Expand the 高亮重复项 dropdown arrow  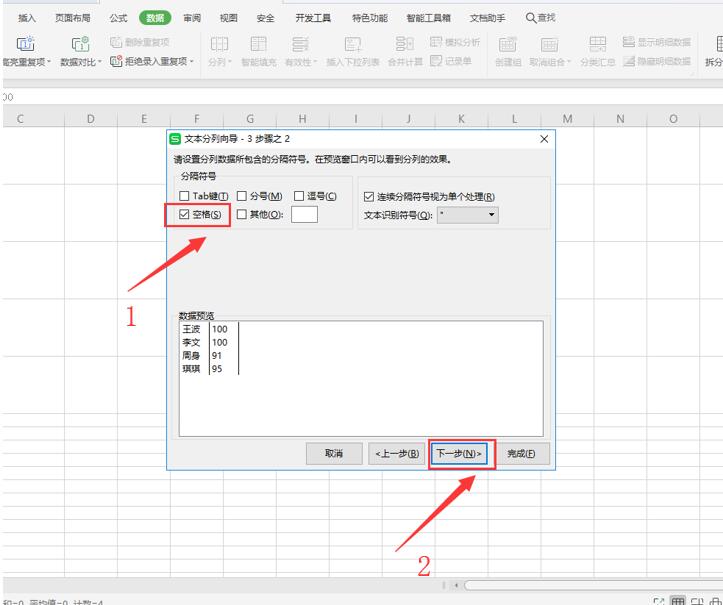click(49, 61)
